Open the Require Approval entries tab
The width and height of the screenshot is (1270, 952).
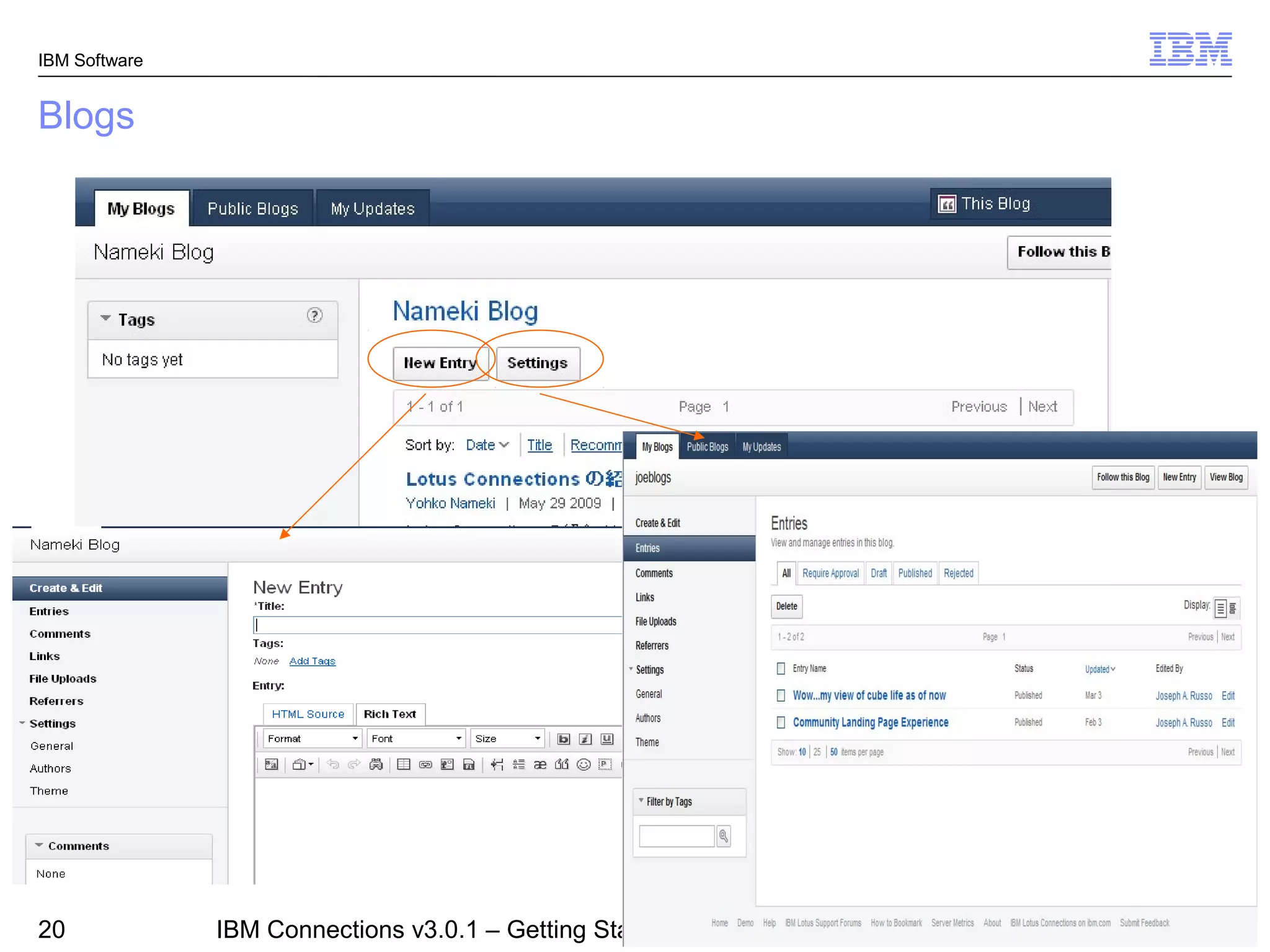830,573
